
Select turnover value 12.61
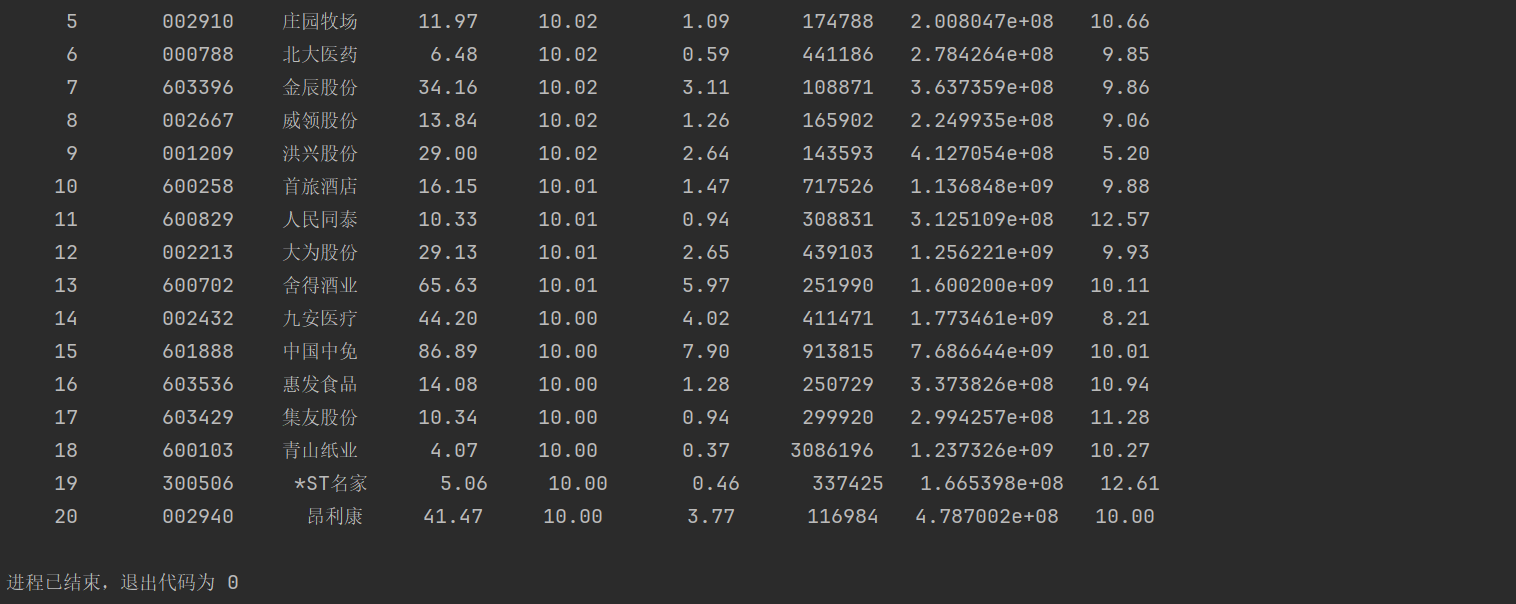[x=1130, y=483]
